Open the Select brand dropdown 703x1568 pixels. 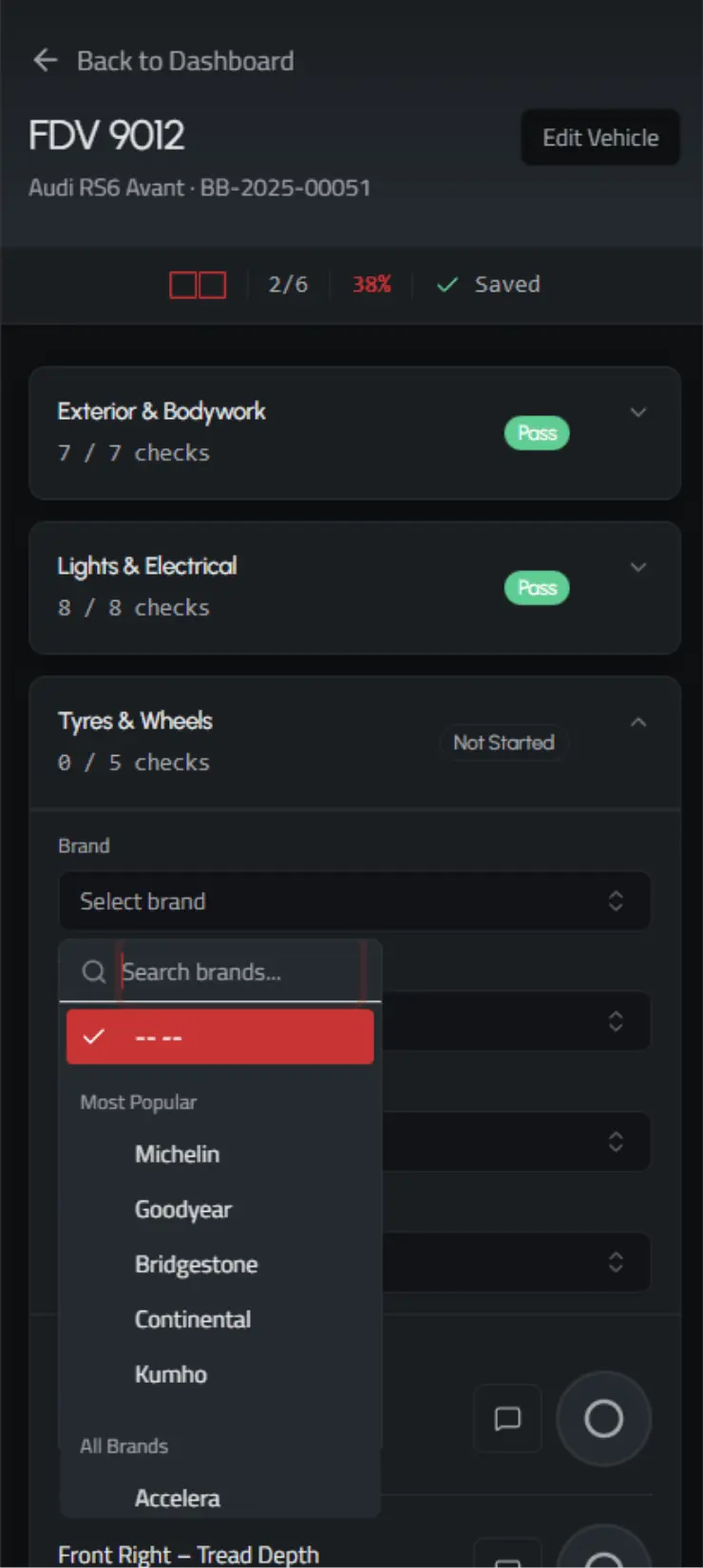[x=354, y=900]
